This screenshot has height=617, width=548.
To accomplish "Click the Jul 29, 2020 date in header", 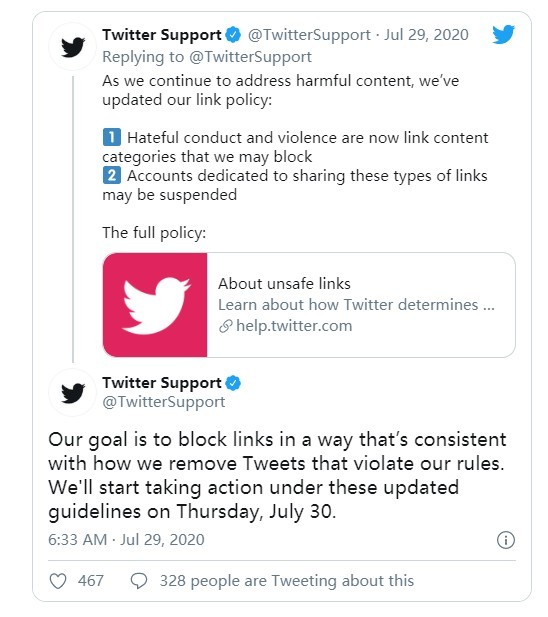I will tap(426, 35).
